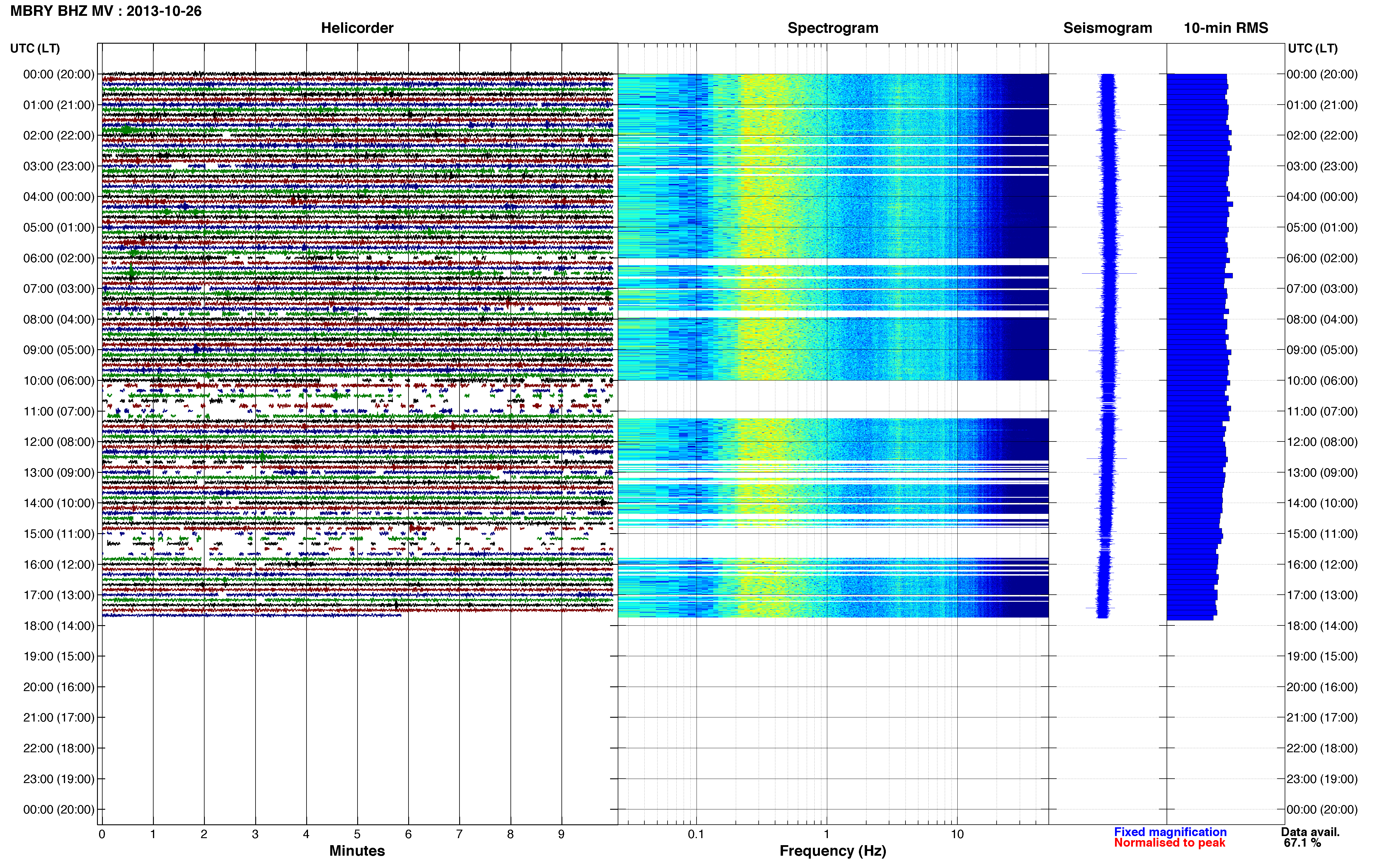
Task: Click the '0' tick on Minutes axis
Action: [102, 834]
